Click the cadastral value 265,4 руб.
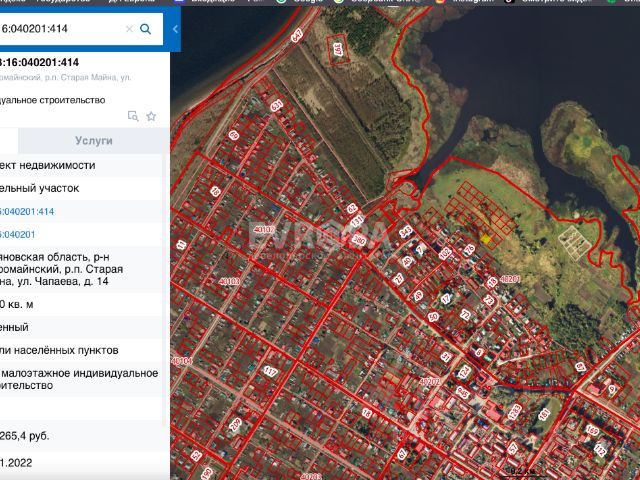Image resolution: width=640 pixels, height=480 pixels. tap(24, 436)
